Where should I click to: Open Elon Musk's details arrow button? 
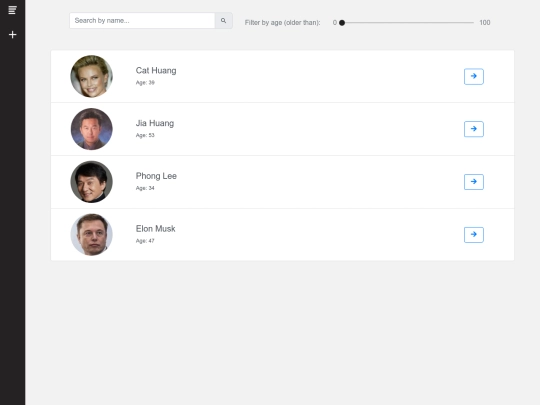[x=474, y=235]
